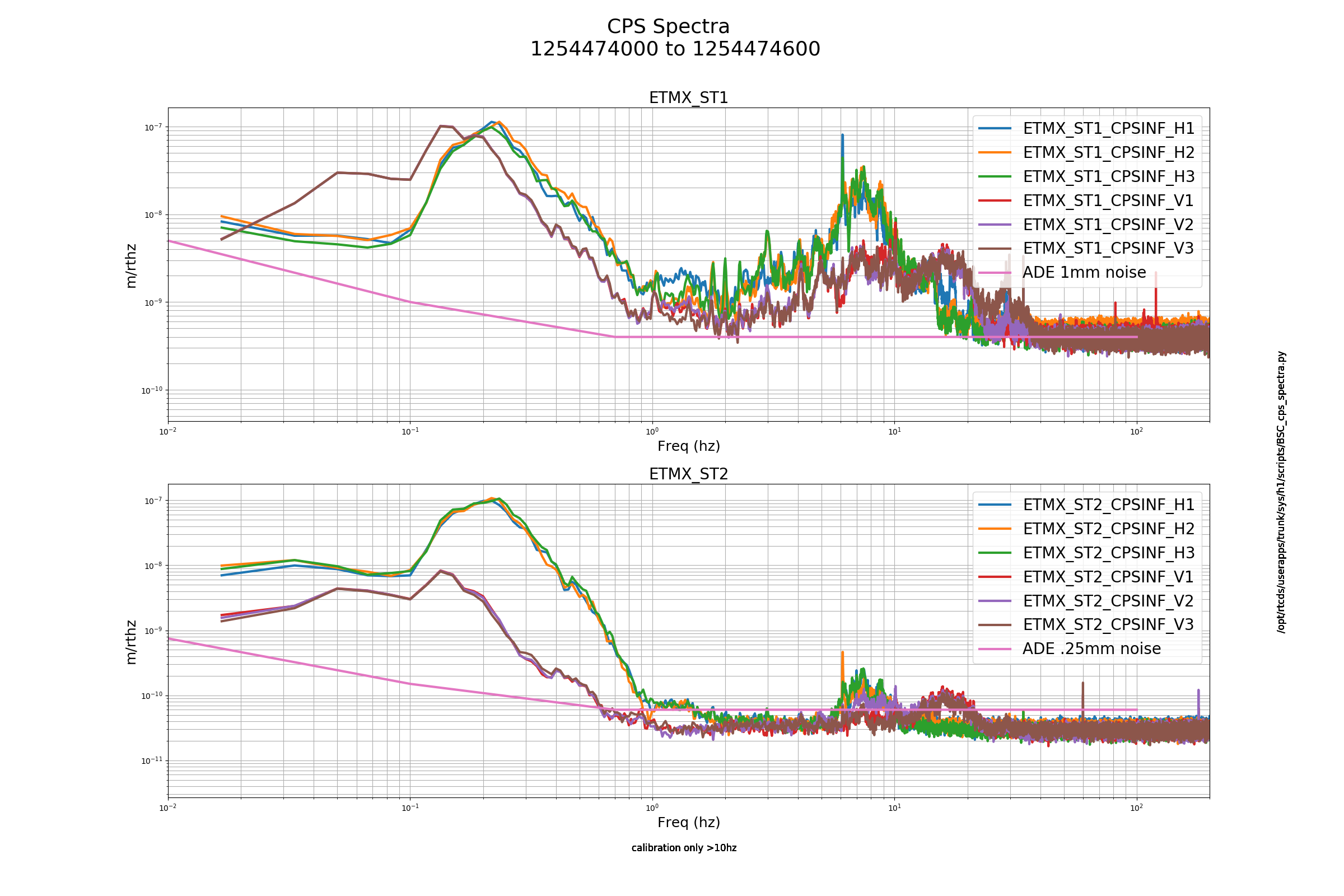Select legend label "ETMX_ST1_CPSINF_V3"

1108,248
